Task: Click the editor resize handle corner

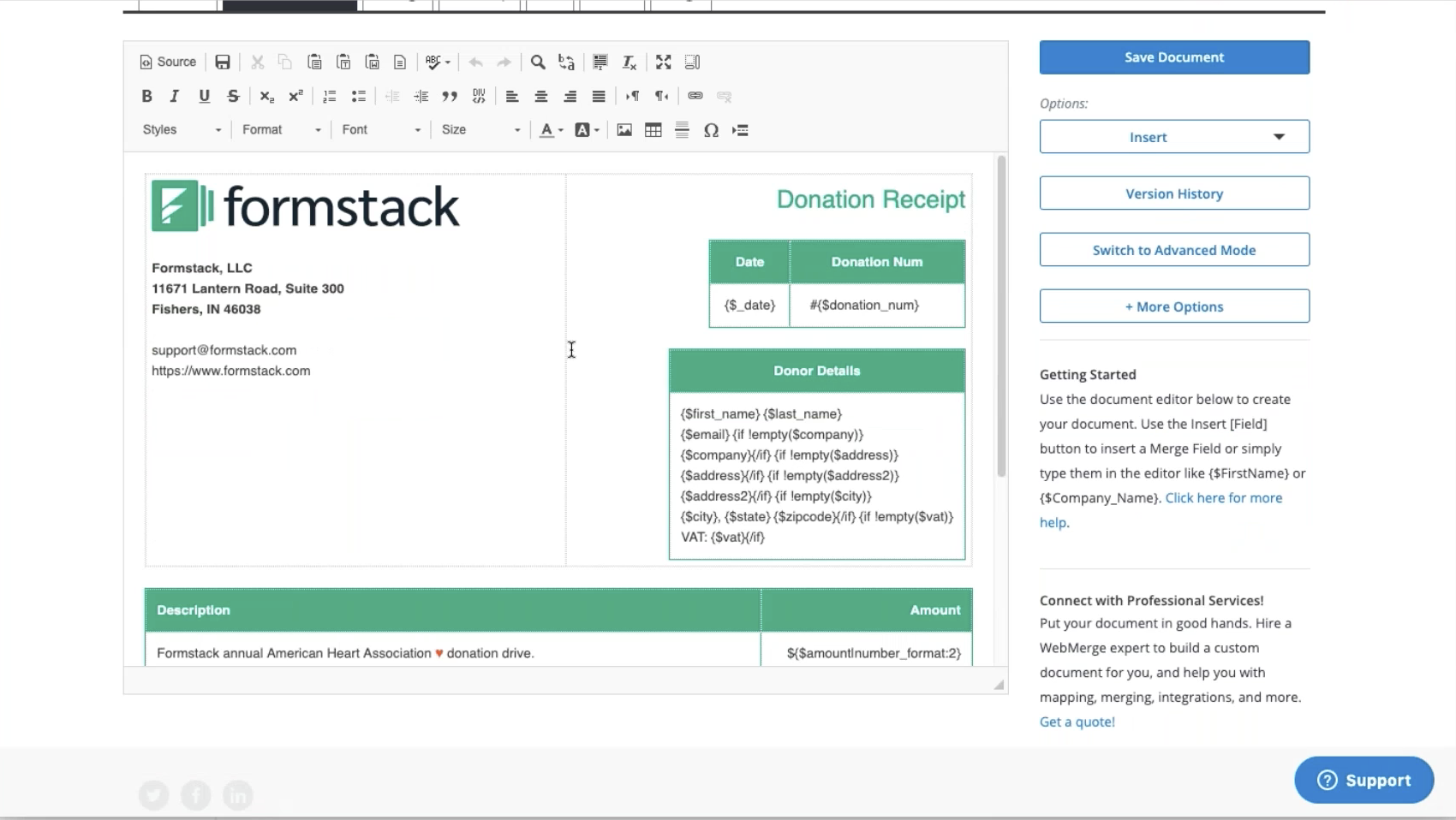Action: [x=999, y=684]
